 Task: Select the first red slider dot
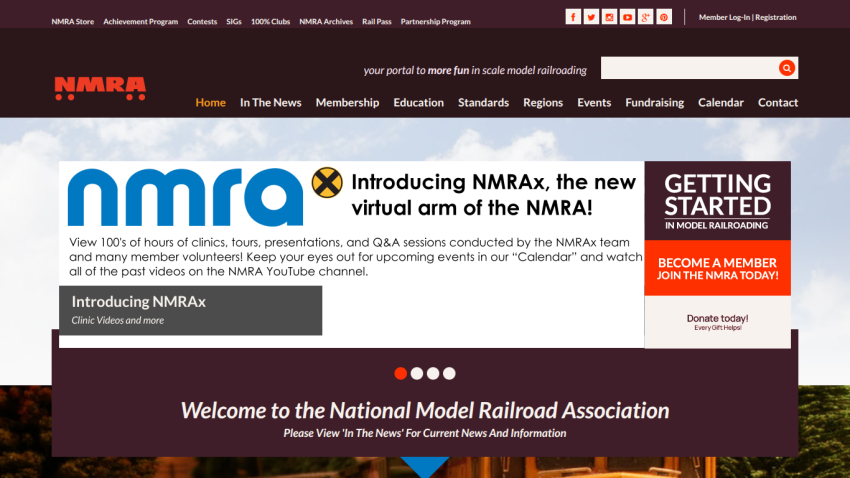click(401, 373)
